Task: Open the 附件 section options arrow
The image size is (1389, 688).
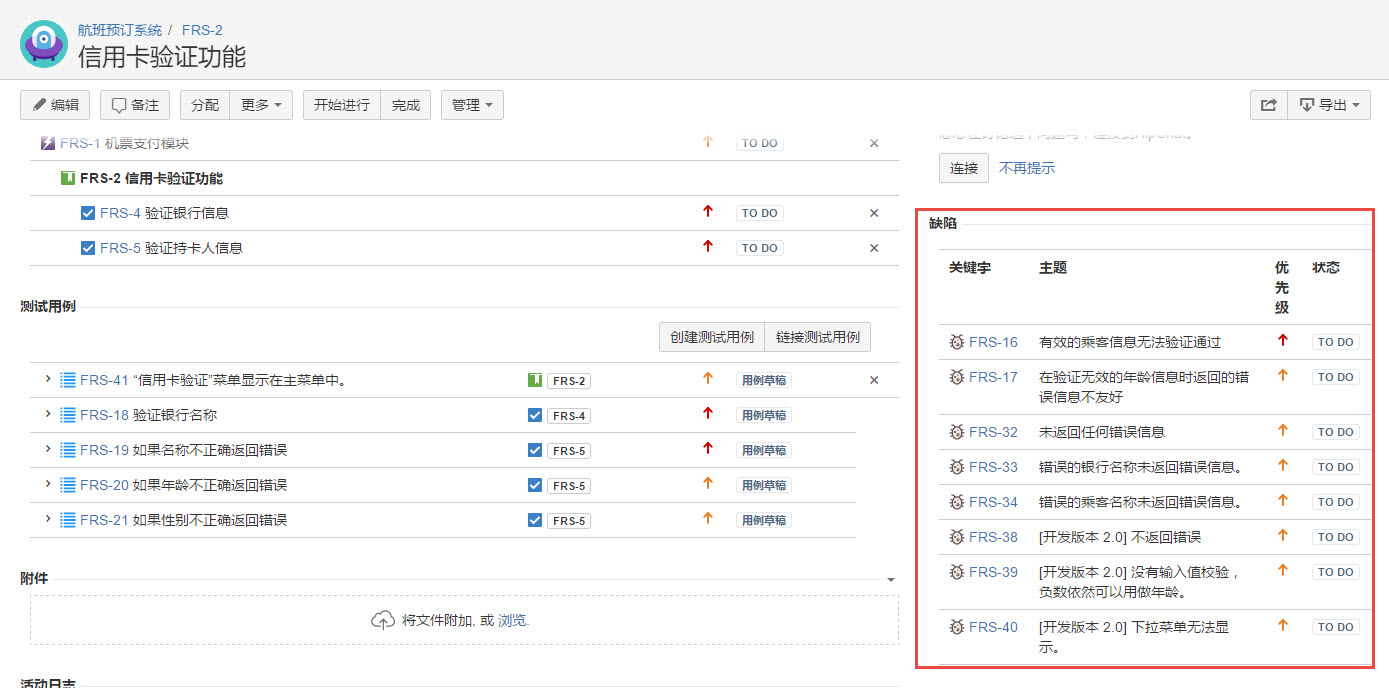Action: 890,579
